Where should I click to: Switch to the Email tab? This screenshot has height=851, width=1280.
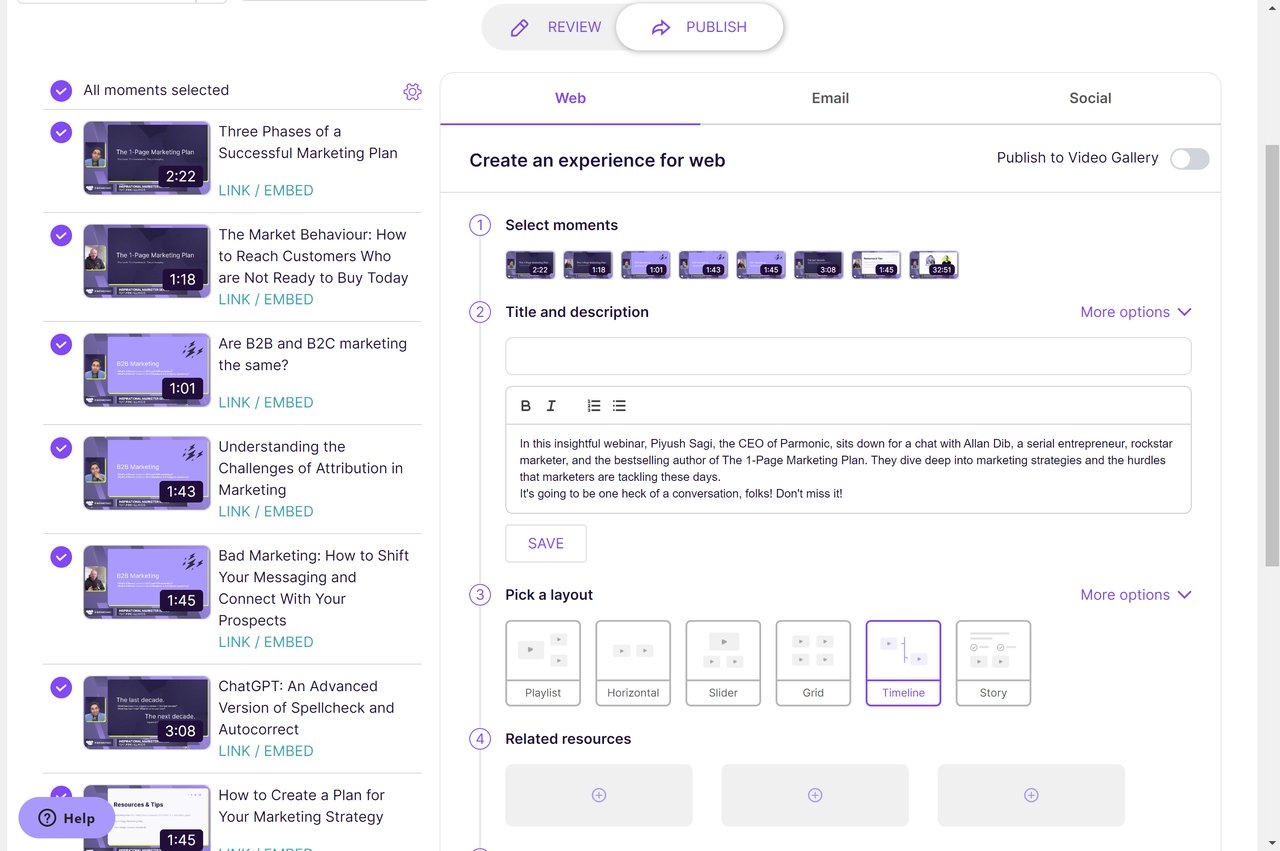tap(830, 98)
